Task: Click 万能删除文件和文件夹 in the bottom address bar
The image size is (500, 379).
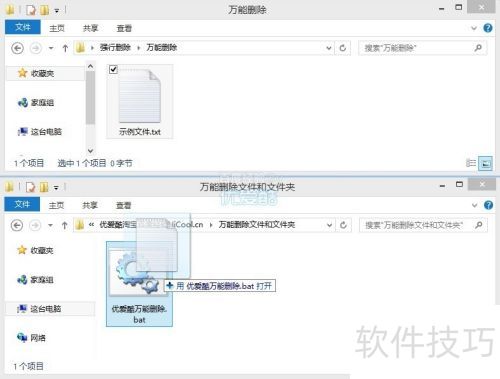Action: pyautogui.click(x=257, y=225)
